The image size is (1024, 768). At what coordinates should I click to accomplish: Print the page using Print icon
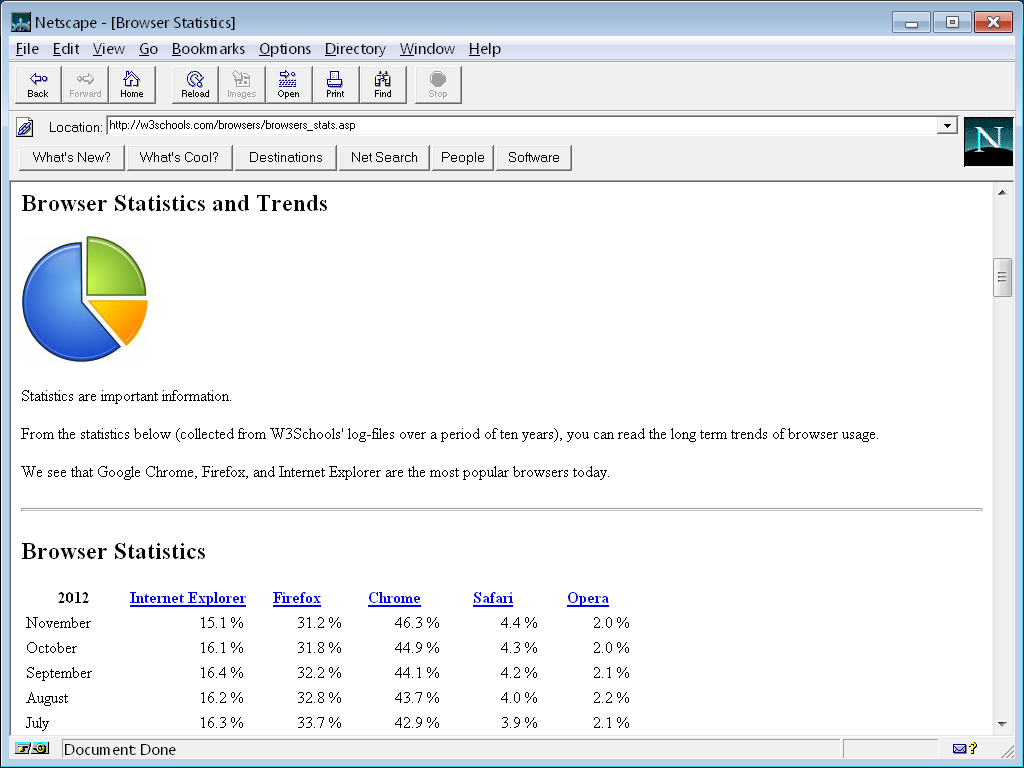(x=335, y=85)
